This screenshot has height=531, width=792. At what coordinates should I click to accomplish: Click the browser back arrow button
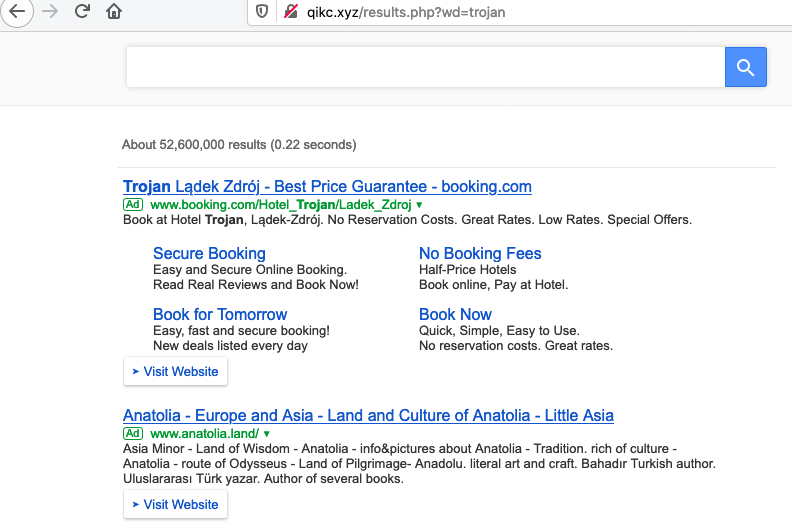click(x=17, y=12)
